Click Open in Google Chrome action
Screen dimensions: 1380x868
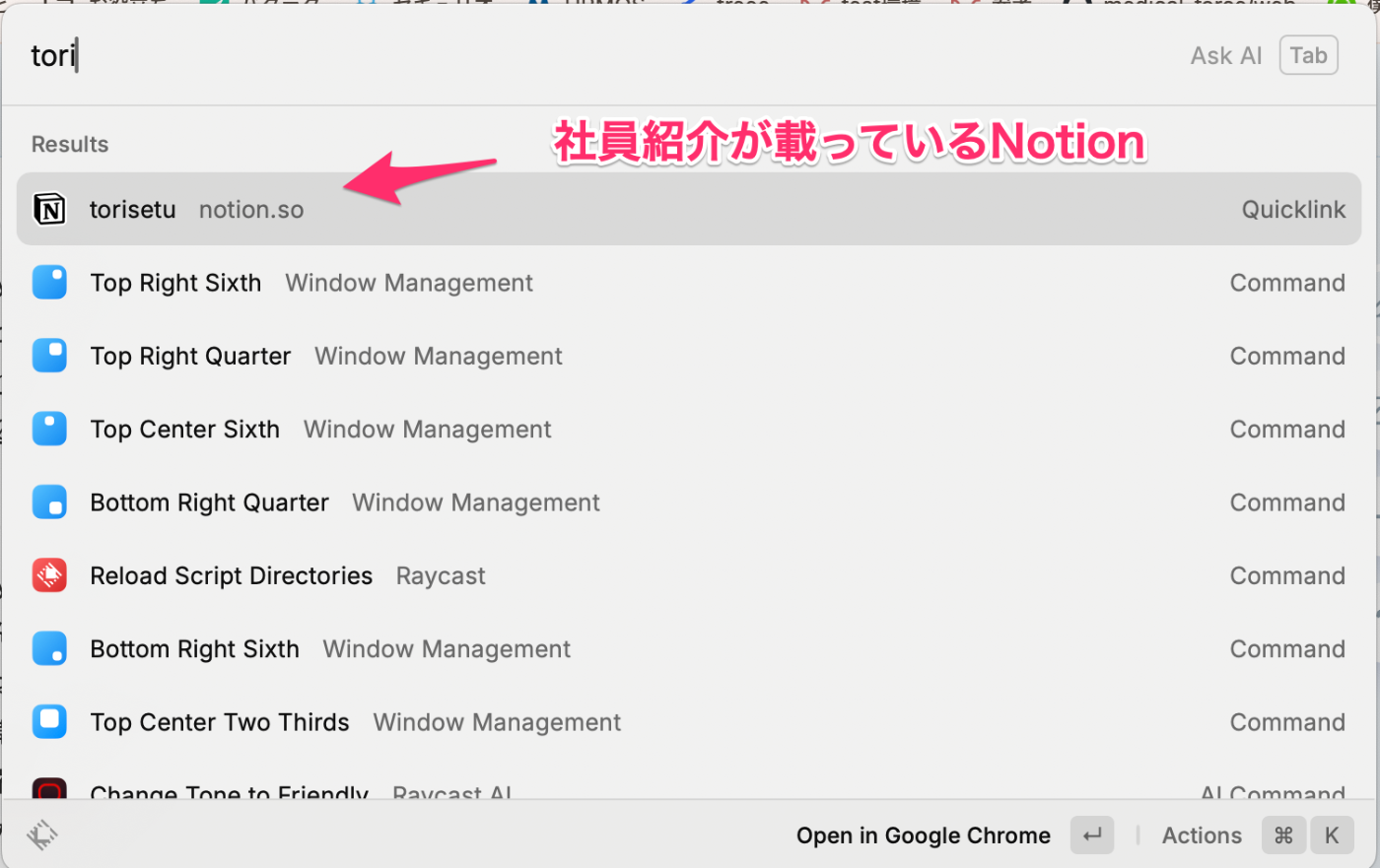pyautogui.click(x=924, y=835)
